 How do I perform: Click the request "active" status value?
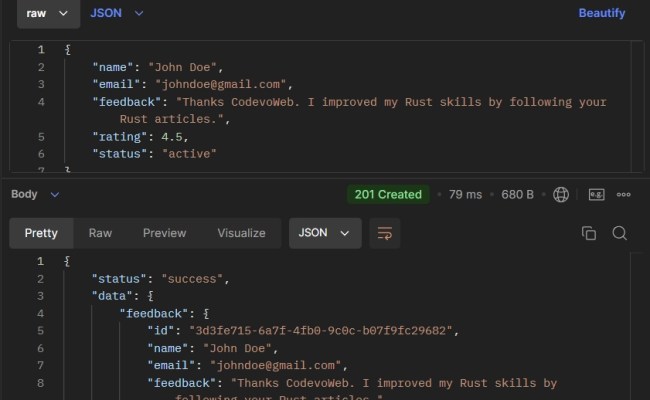(x=189, y=154)
